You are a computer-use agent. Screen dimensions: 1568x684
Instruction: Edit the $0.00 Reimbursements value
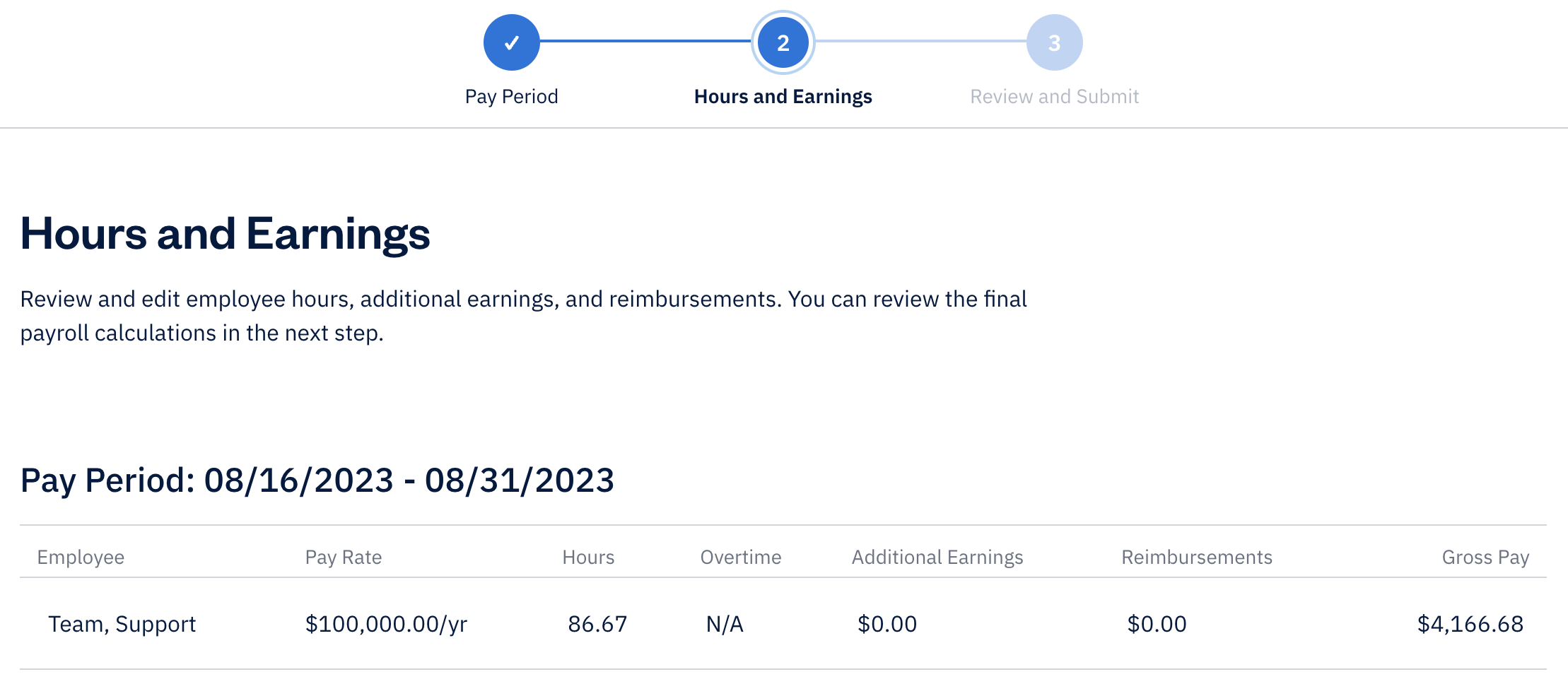click(1157, 624)
